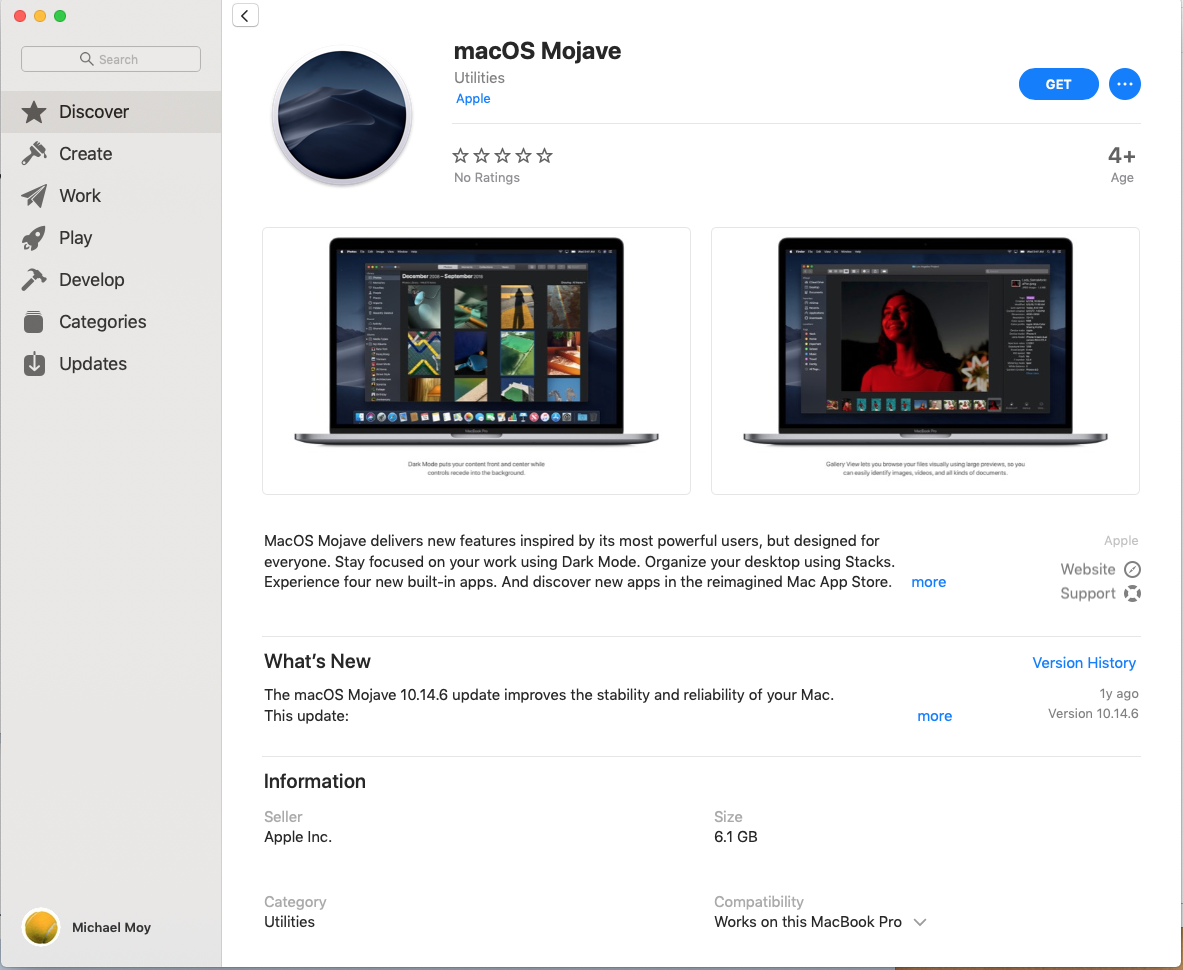Click the Website compass icon
1183x970 pixels.
coord(1132,569)
